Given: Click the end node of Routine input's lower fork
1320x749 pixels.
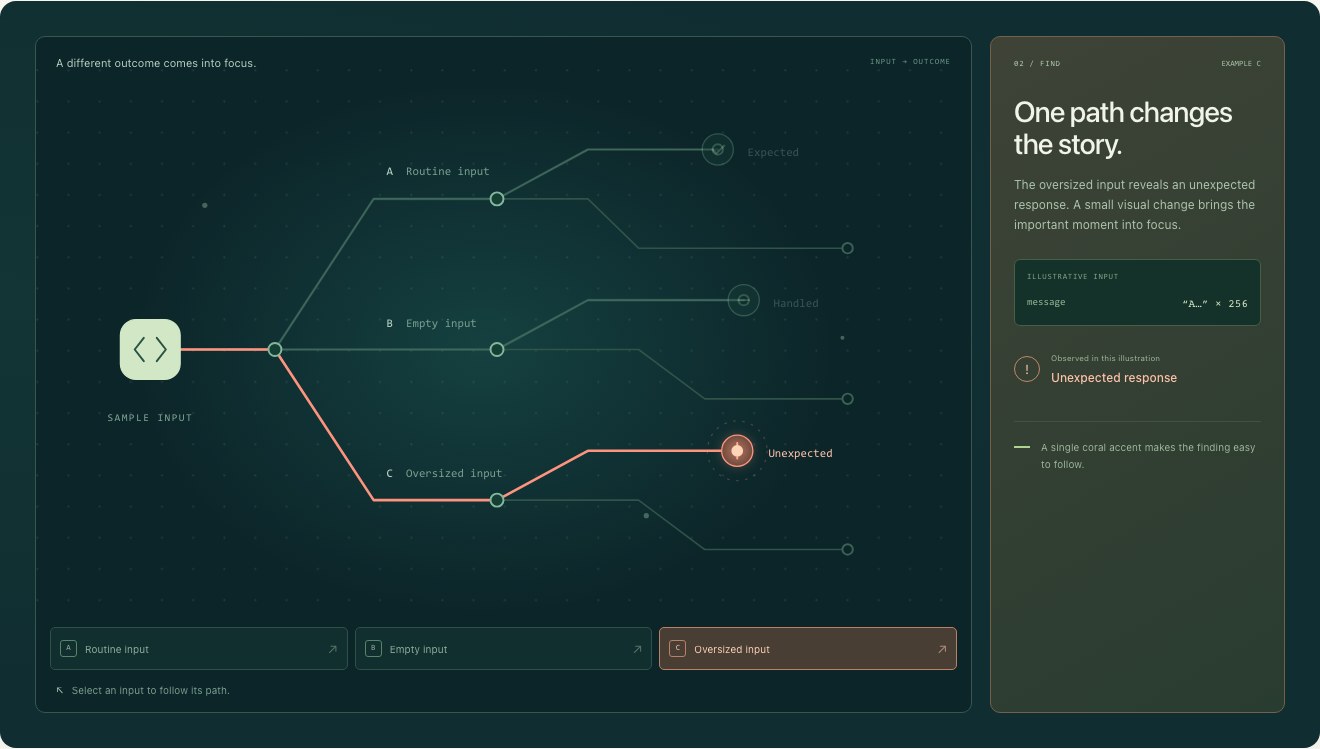Looking at the screenshot, I should (x=847, y=248).
